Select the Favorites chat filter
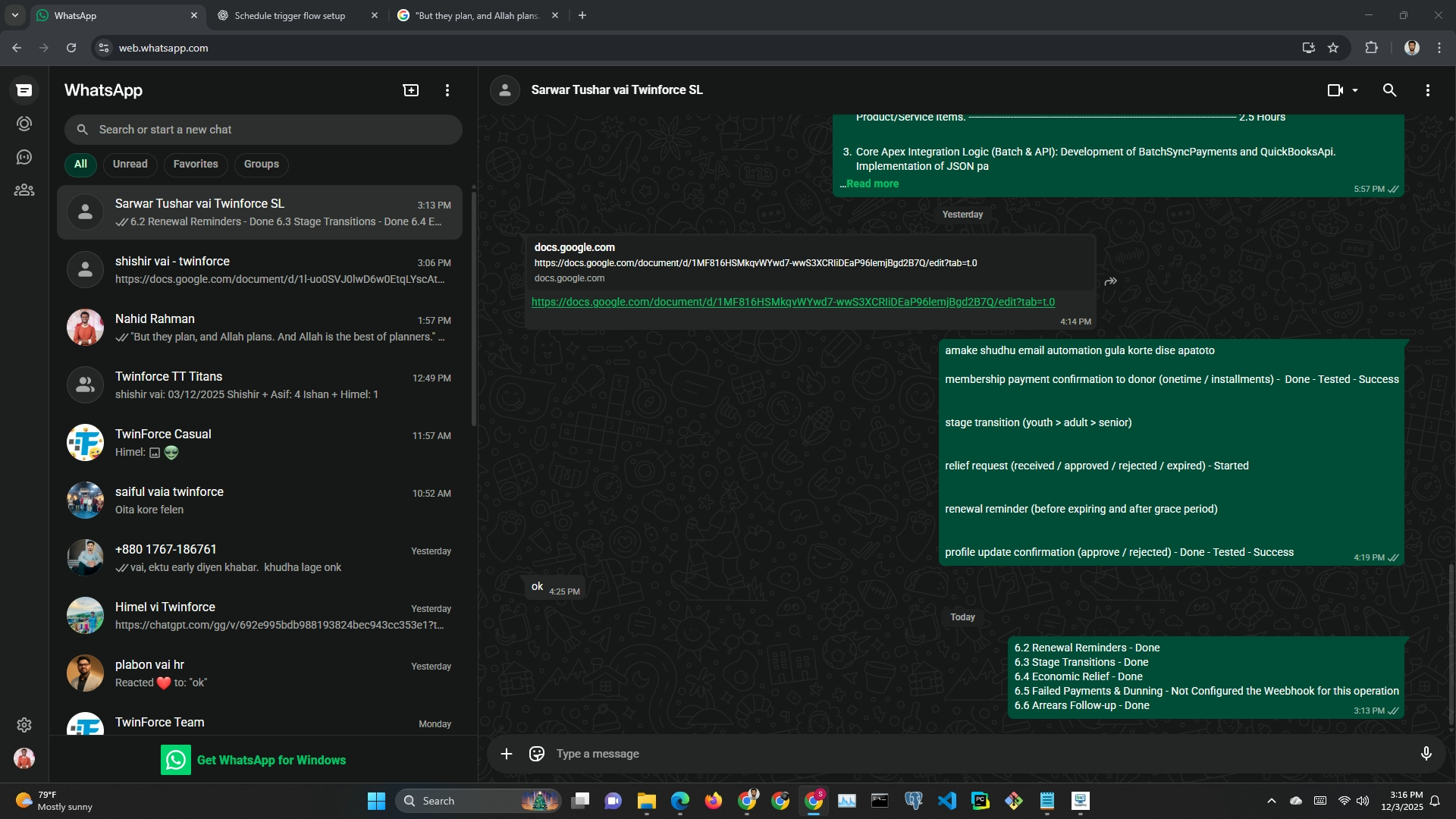The image size is (1456, 819). pos(196,165)
